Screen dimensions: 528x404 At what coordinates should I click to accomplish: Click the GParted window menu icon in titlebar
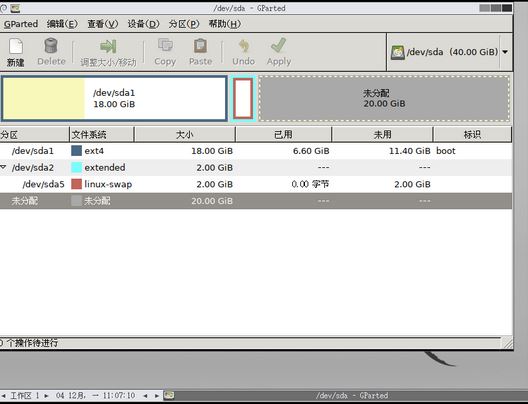click(15, 8)
